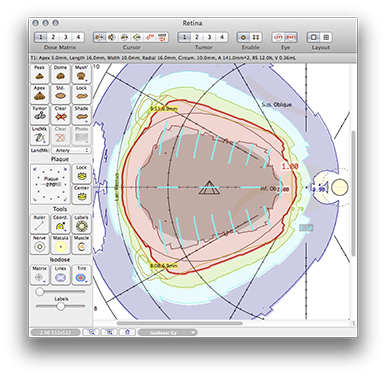Screen dimensions: 386x377
Task: Select the Left eye button
Action: click(x=278, y=37)
